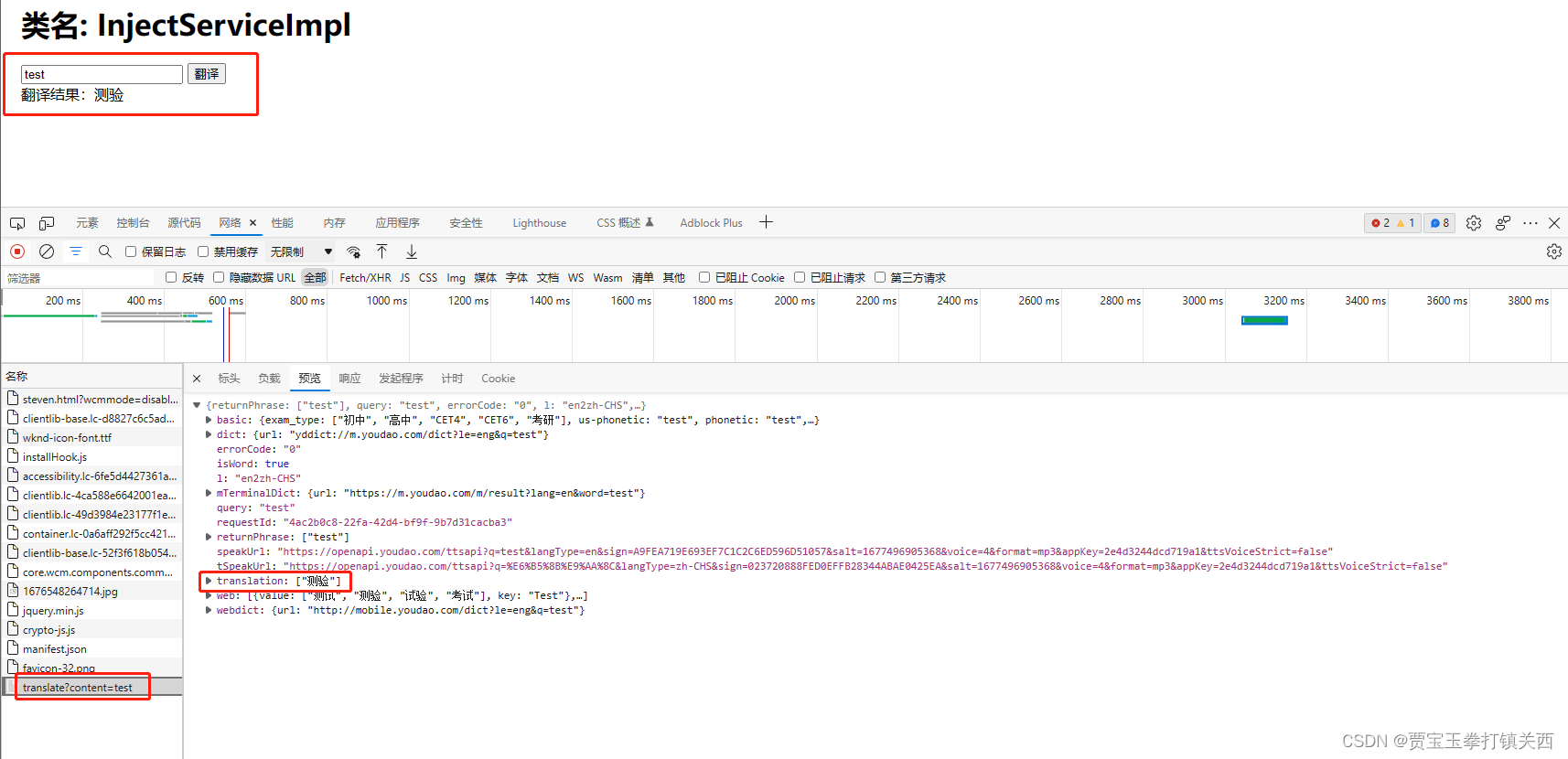Viewport: 1568px width, 759px height.
Task: Select 1676548264714.jpg request row
Action: (91, 591)
